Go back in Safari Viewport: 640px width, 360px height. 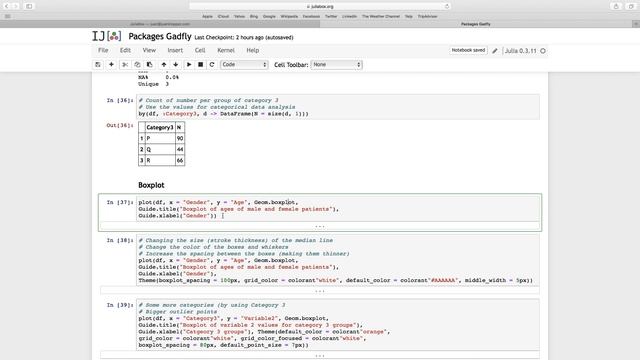(x=7, y=6)
